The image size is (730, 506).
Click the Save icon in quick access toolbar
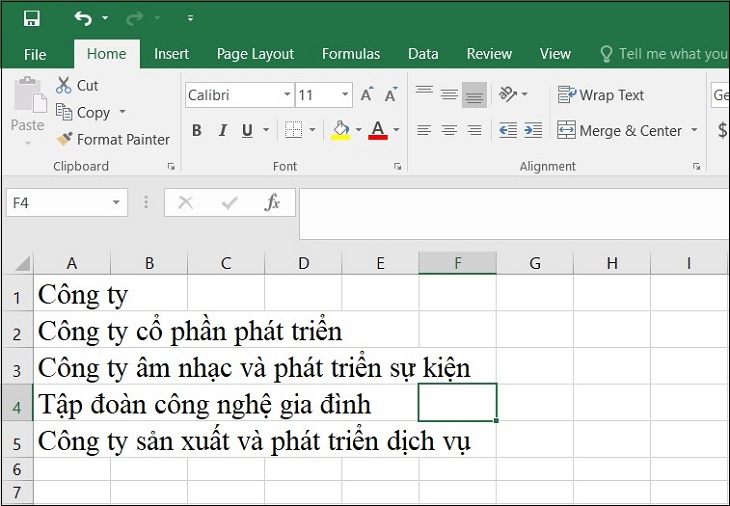click(32, 19)
